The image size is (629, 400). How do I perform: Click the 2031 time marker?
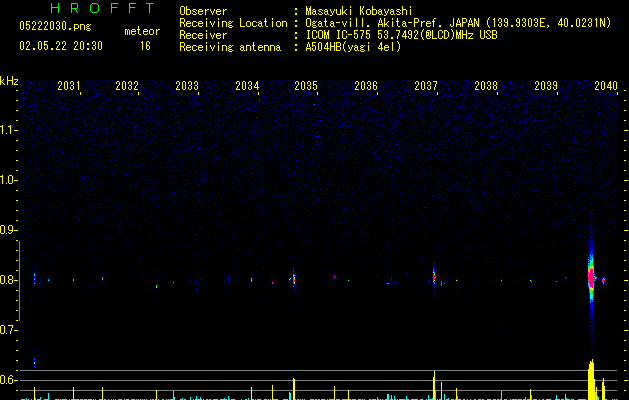tap(69, 86)
